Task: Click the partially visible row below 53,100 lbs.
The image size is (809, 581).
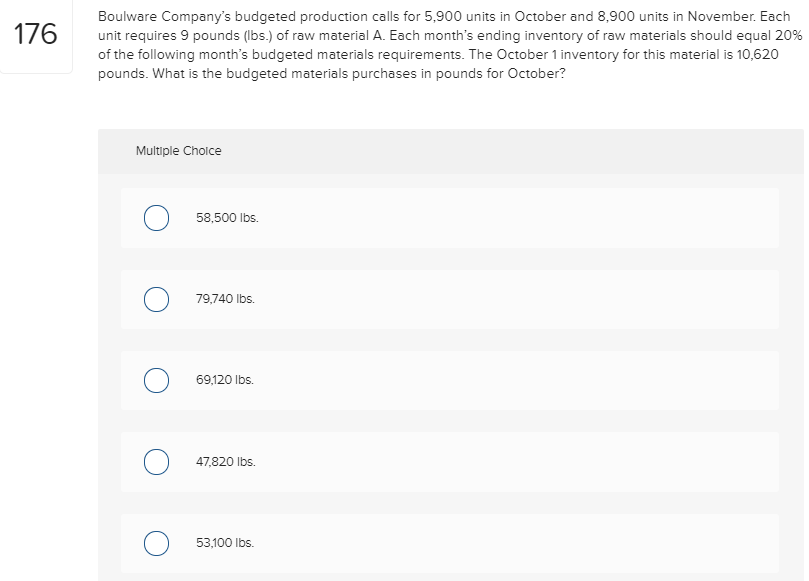Action: 450,577
